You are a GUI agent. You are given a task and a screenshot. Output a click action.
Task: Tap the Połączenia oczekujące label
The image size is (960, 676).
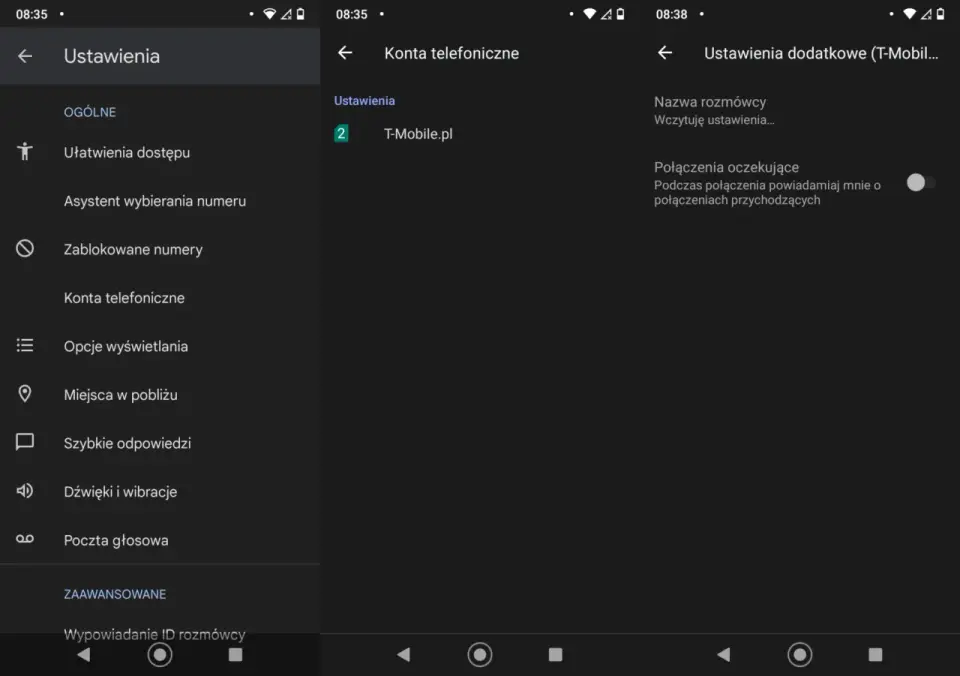[x=726, y=167]
